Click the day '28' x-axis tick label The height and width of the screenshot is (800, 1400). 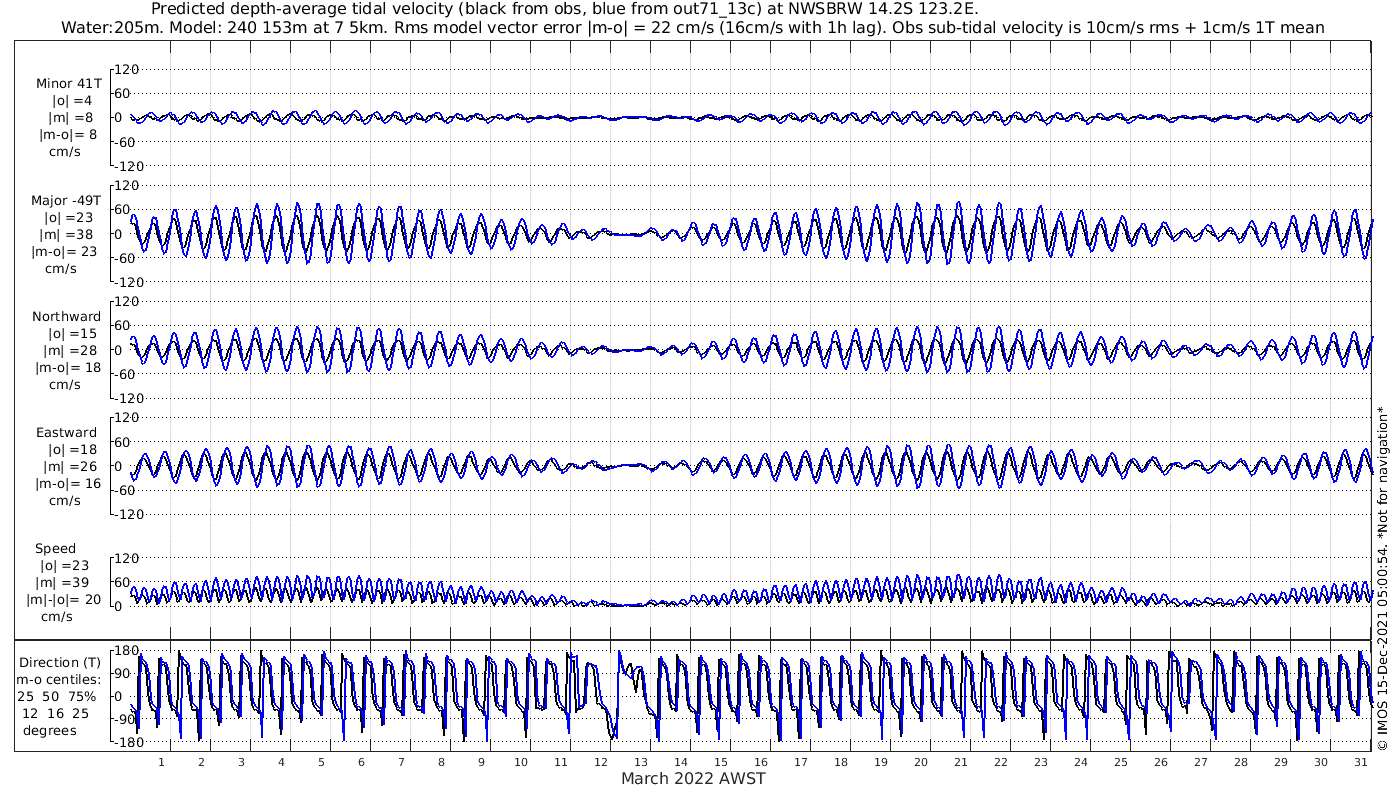(1241, 762)
